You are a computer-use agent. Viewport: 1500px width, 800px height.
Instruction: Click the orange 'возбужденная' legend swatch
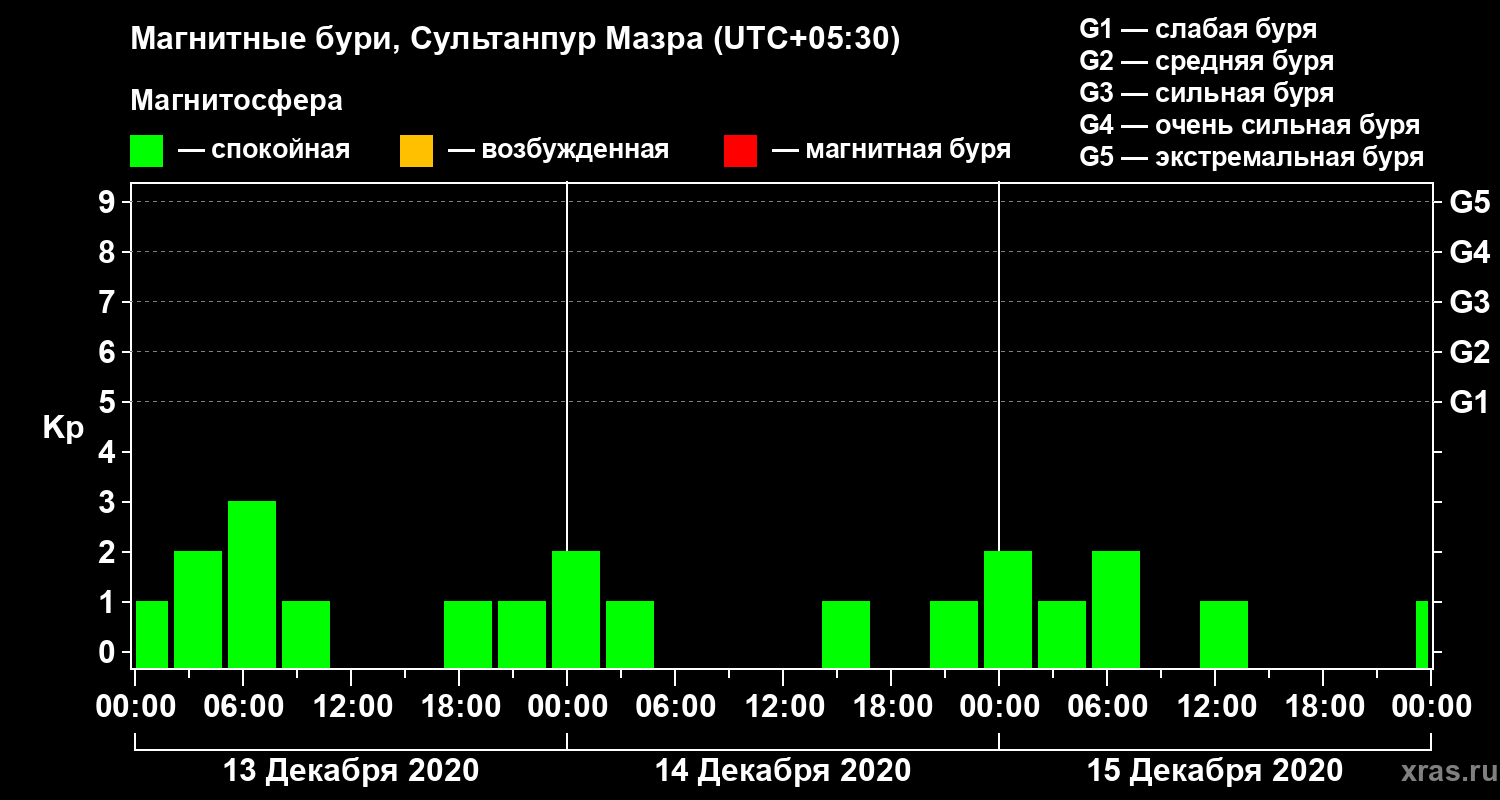416,151
